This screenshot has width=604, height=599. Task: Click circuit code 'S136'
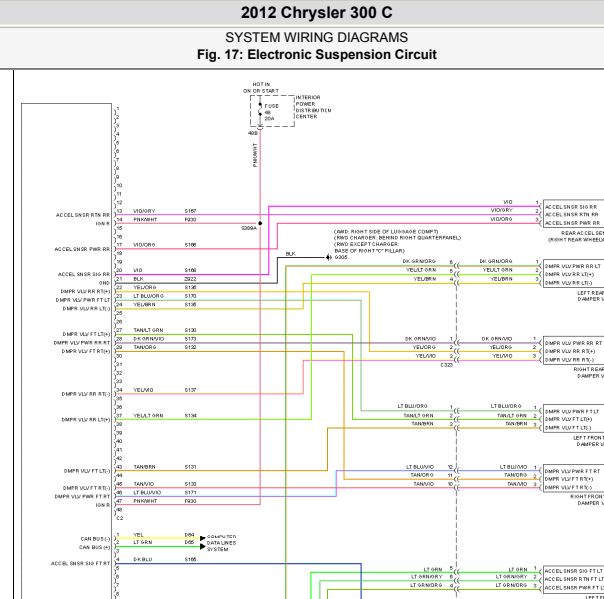point(190,305)
